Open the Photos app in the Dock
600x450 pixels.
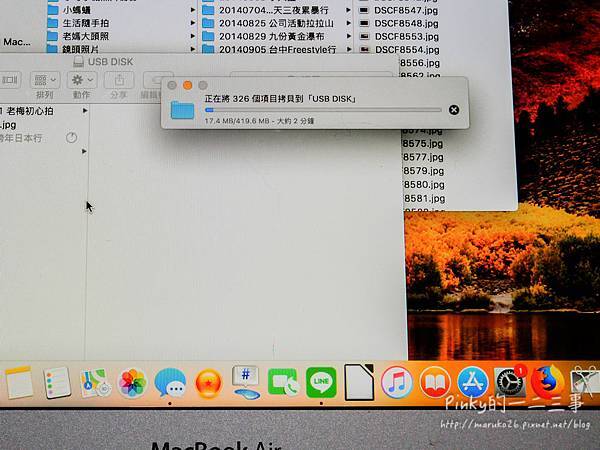pyautogui.click(x=132, y=383)
